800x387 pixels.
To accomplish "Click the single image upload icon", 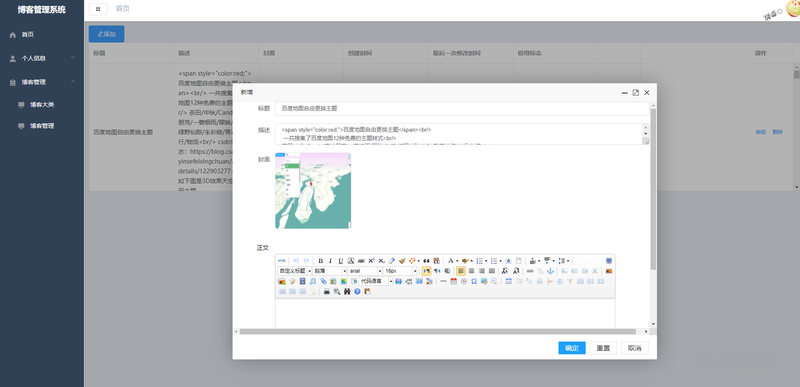I will coord(609,271).
